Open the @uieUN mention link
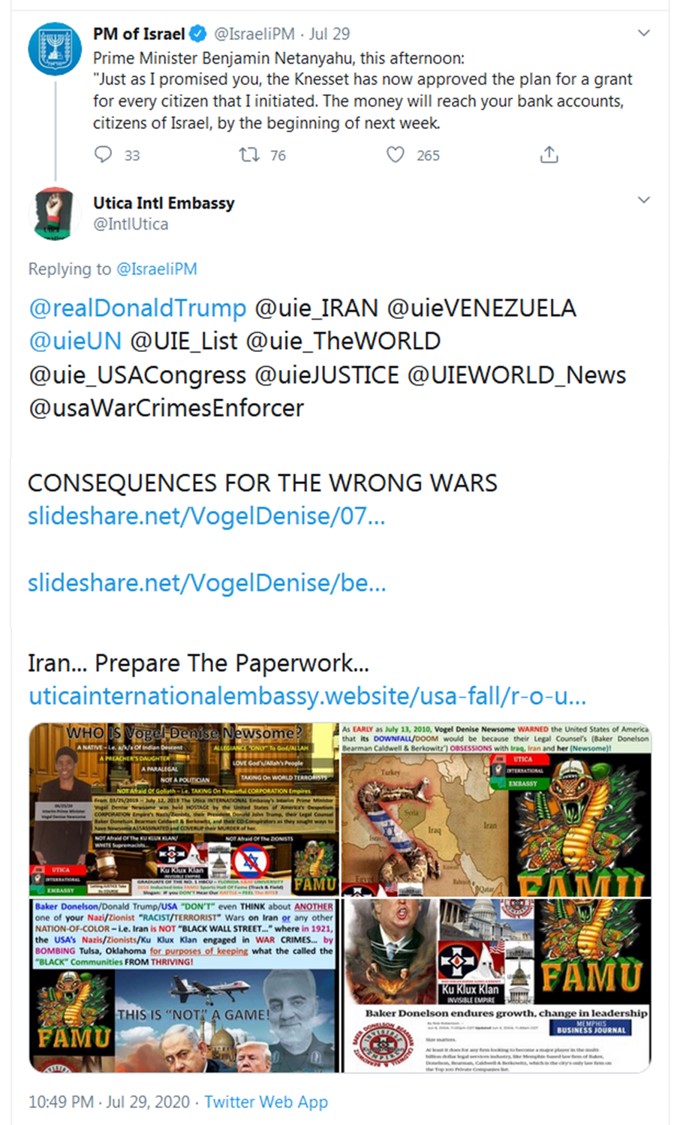 [x=75, y=341]
